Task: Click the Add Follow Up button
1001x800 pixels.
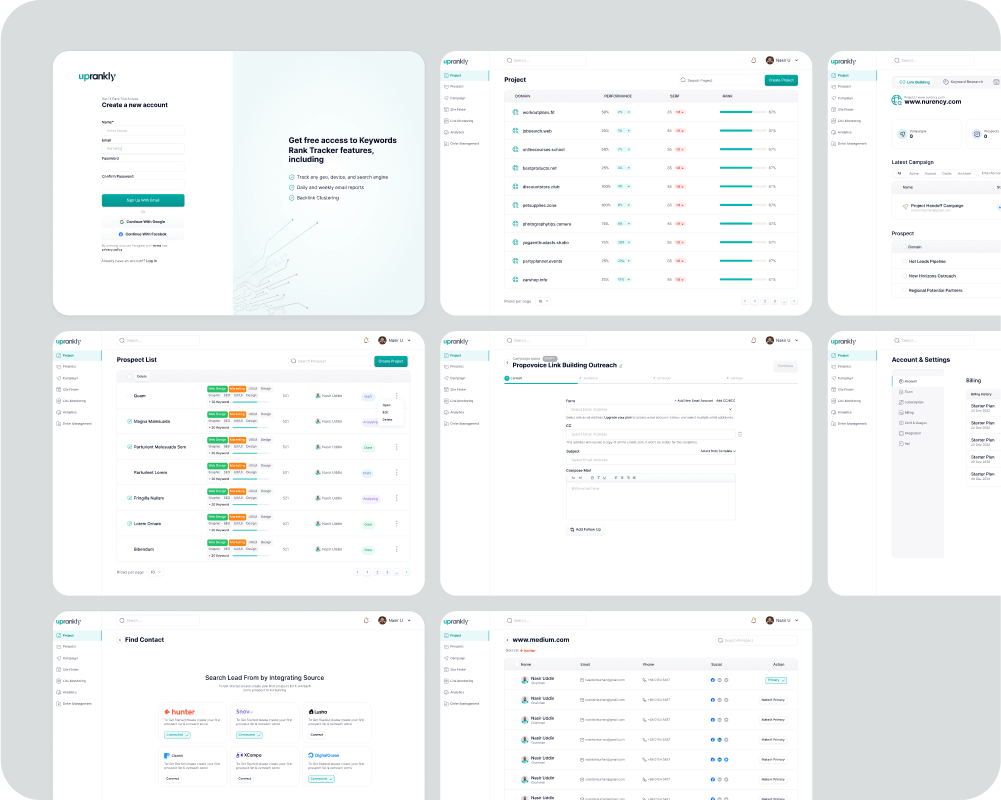Action: [586, 529]
